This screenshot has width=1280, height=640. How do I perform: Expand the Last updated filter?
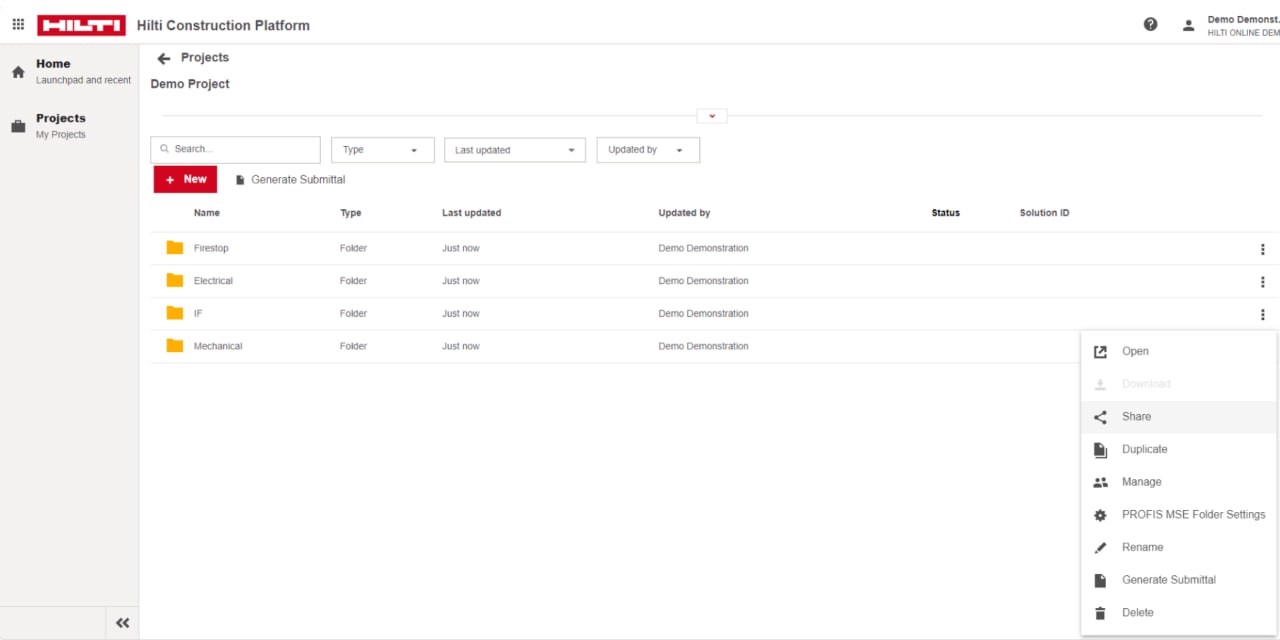pyautogui.click(x=514, y=149)
